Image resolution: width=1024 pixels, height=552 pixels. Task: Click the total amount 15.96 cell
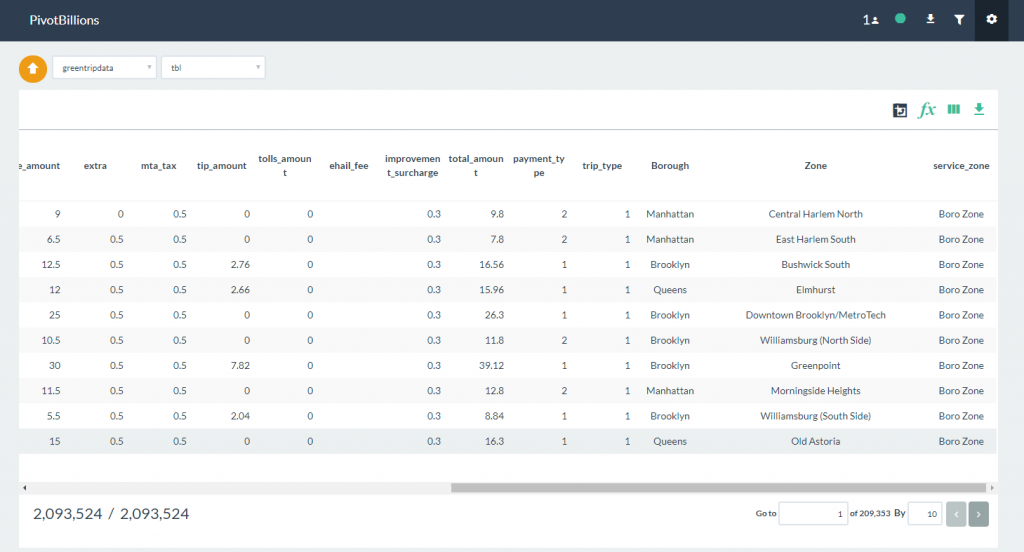(x=491, y=290)
